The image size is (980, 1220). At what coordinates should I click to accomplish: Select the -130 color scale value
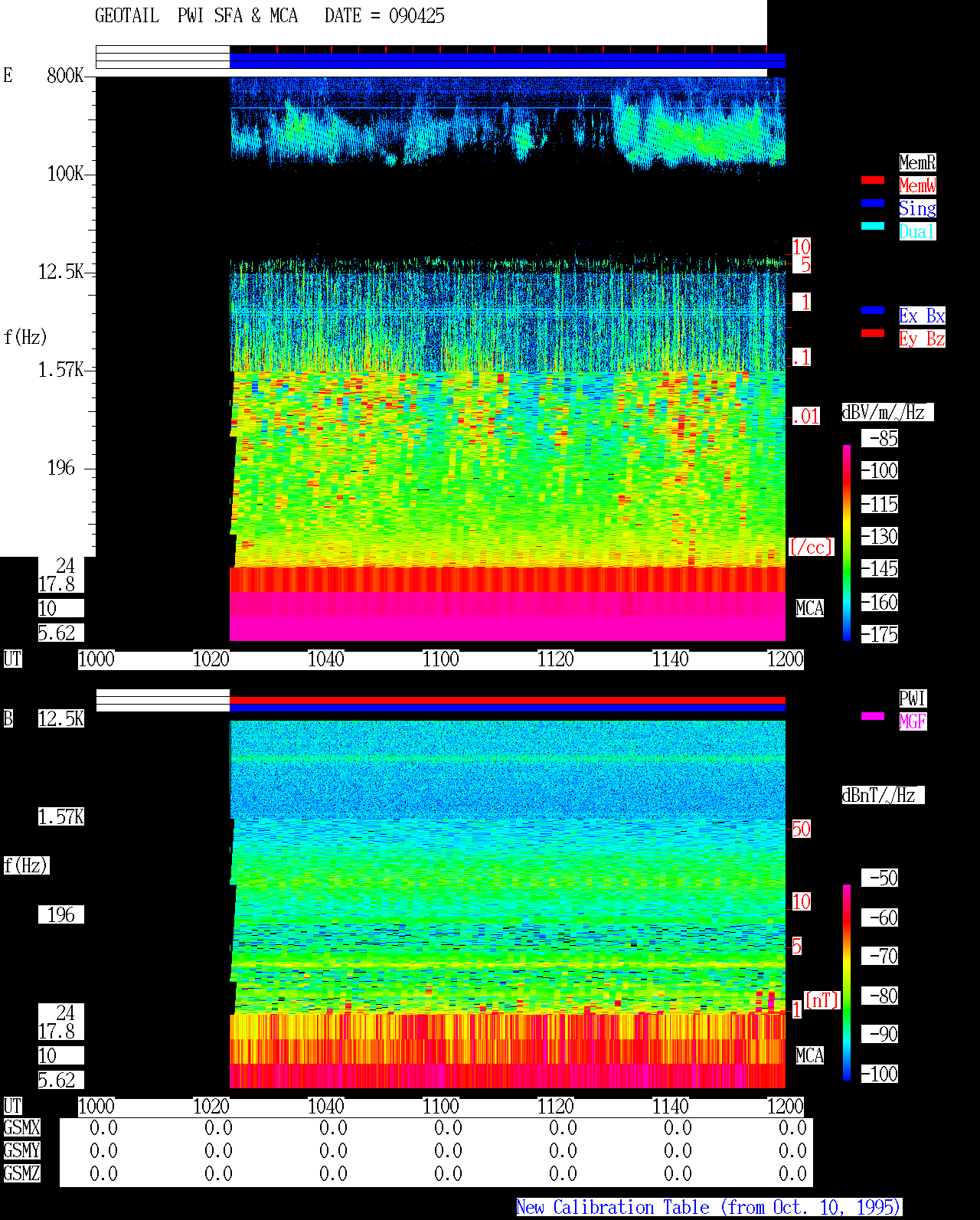coord(880,536)
